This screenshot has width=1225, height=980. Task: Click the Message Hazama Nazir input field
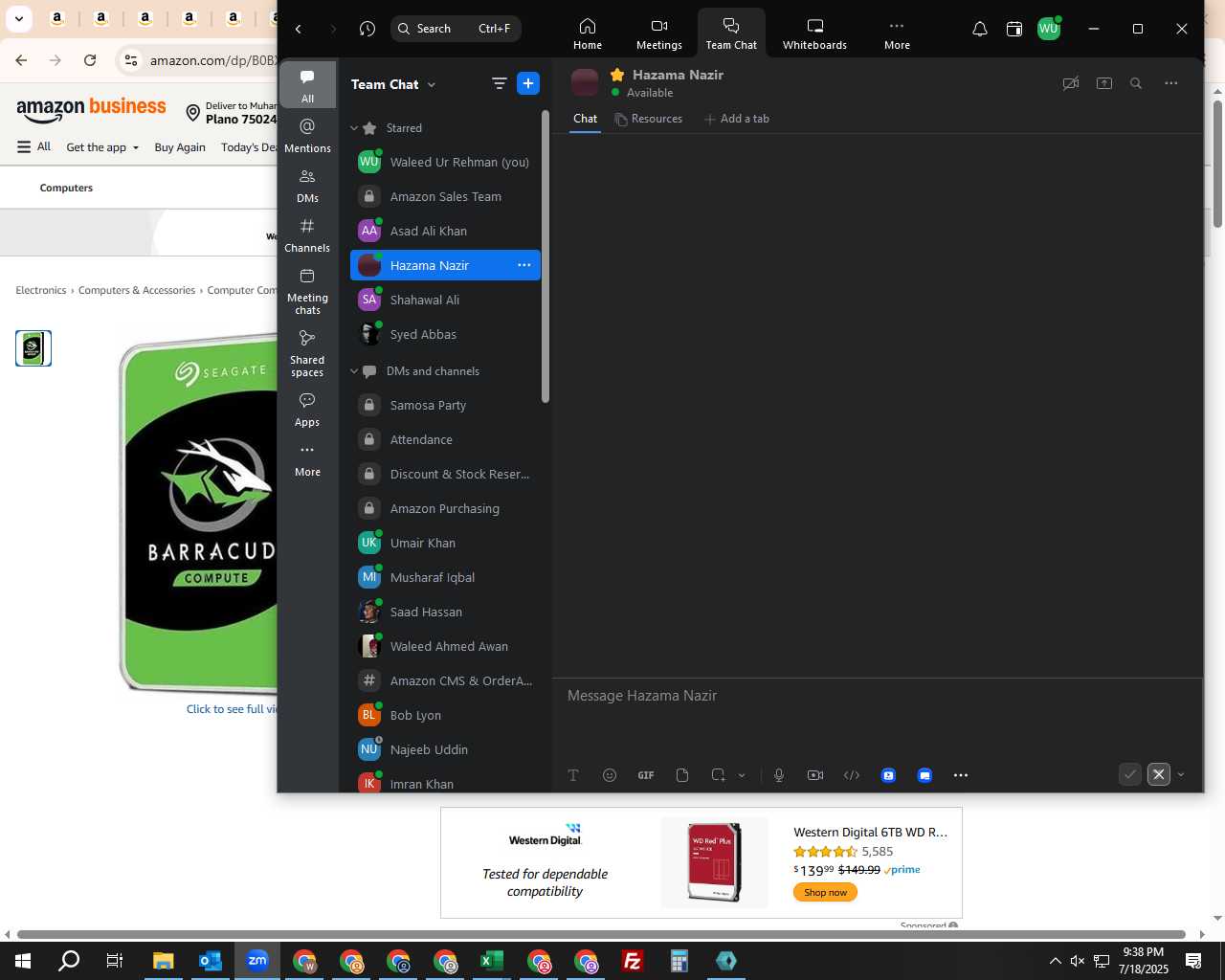tap(877, 696)
